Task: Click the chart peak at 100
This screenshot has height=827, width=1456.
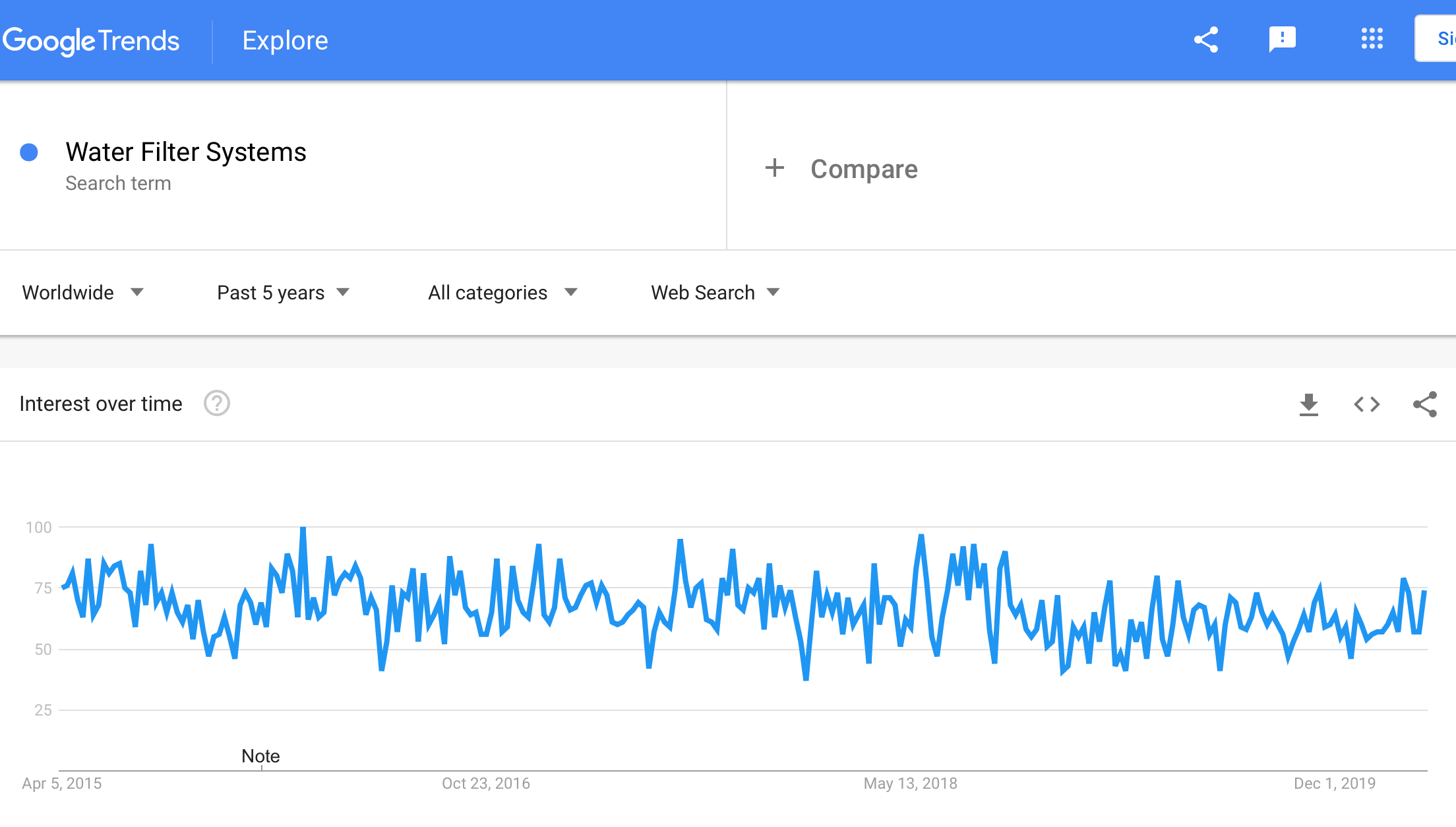Action: (303, 528)
